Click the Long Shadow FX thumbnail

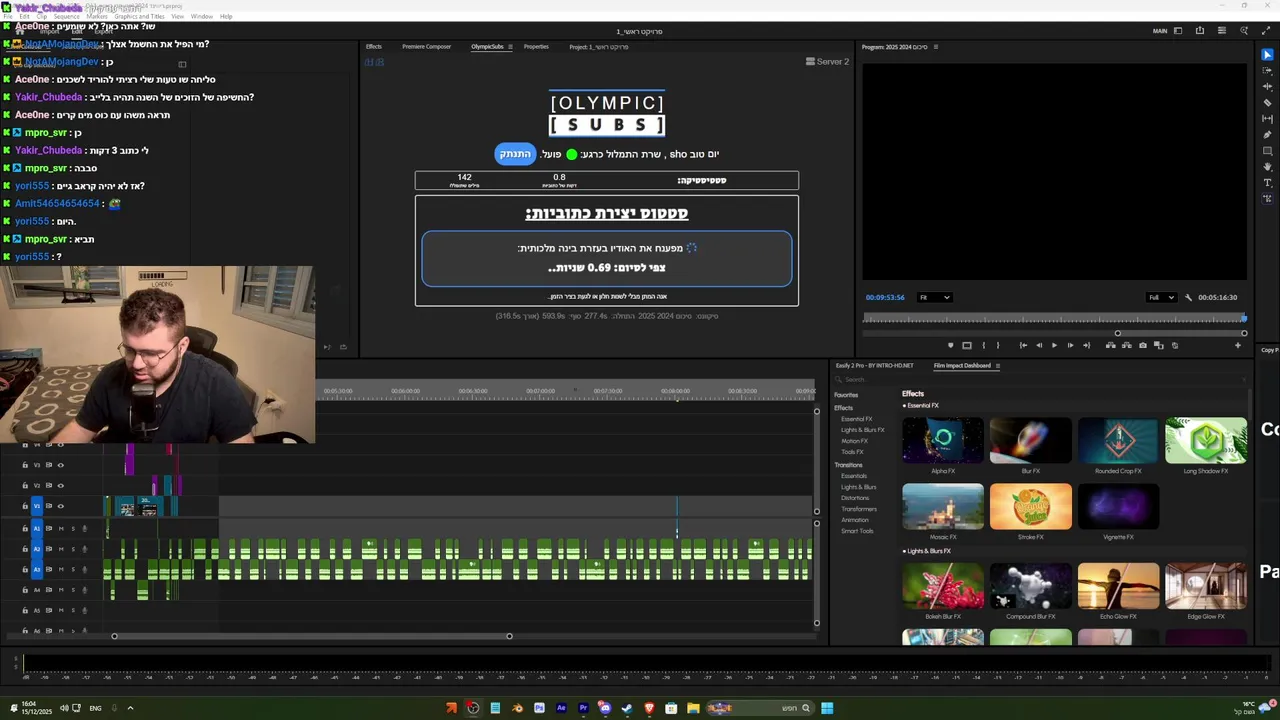point(1206,441)
